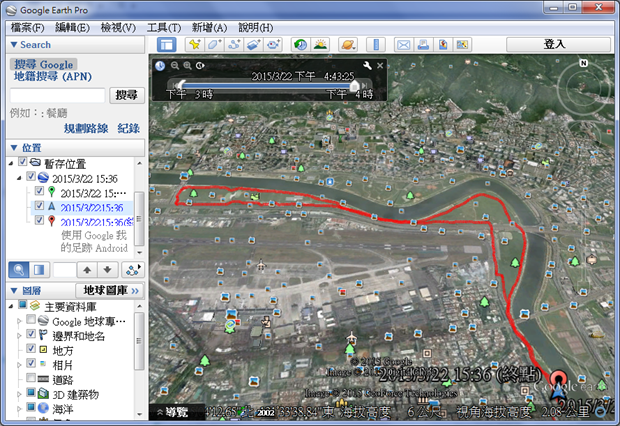Select the 地籍搜尋 (APN) tab
Viewport: 620px width, 426px height.
53,76
